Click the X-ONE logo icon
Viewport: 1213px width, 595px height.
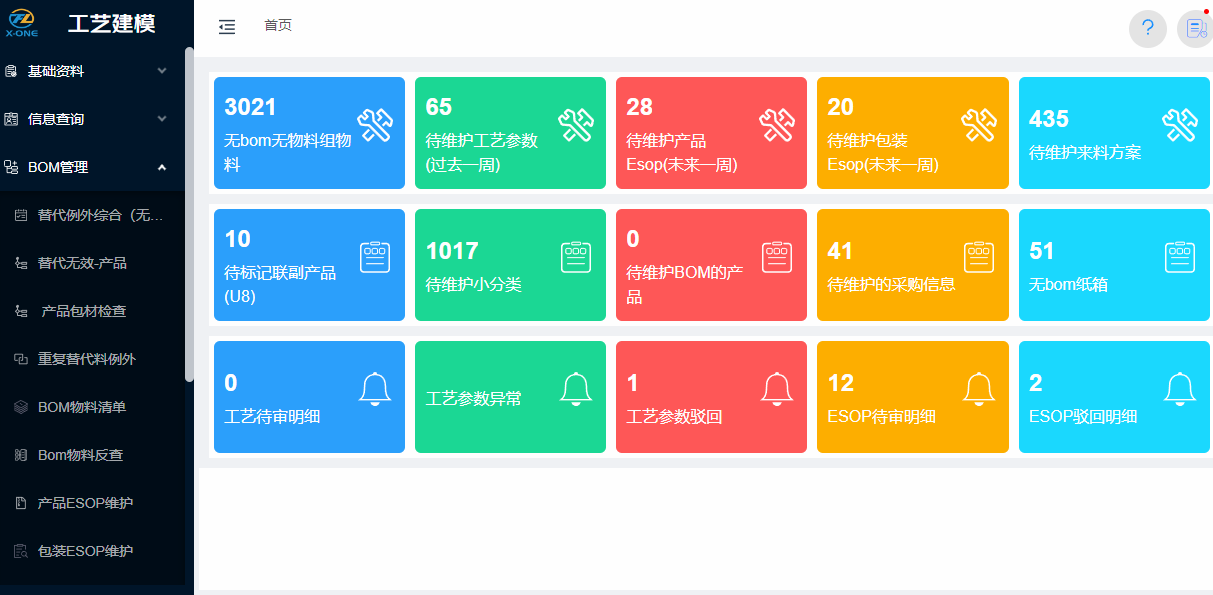click(x=21, y=23)
